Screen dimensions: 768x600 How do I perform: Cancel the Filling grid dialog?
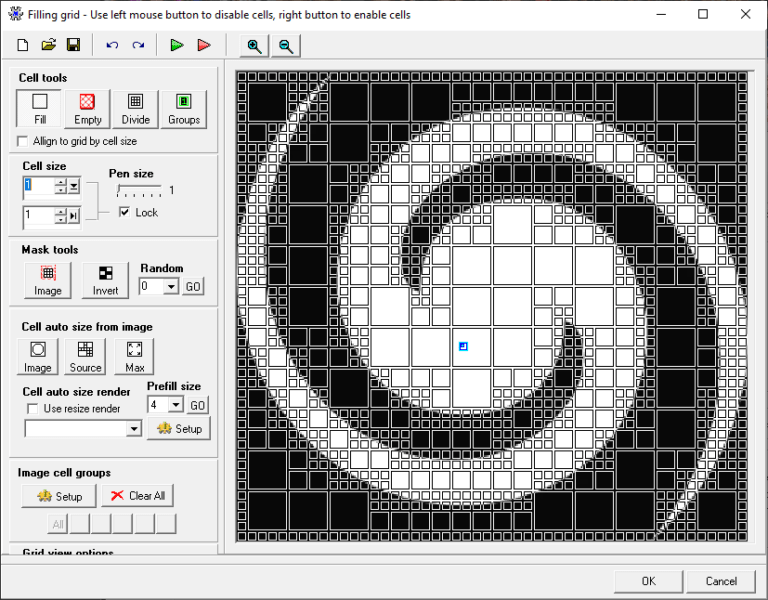tap(721, 581)
